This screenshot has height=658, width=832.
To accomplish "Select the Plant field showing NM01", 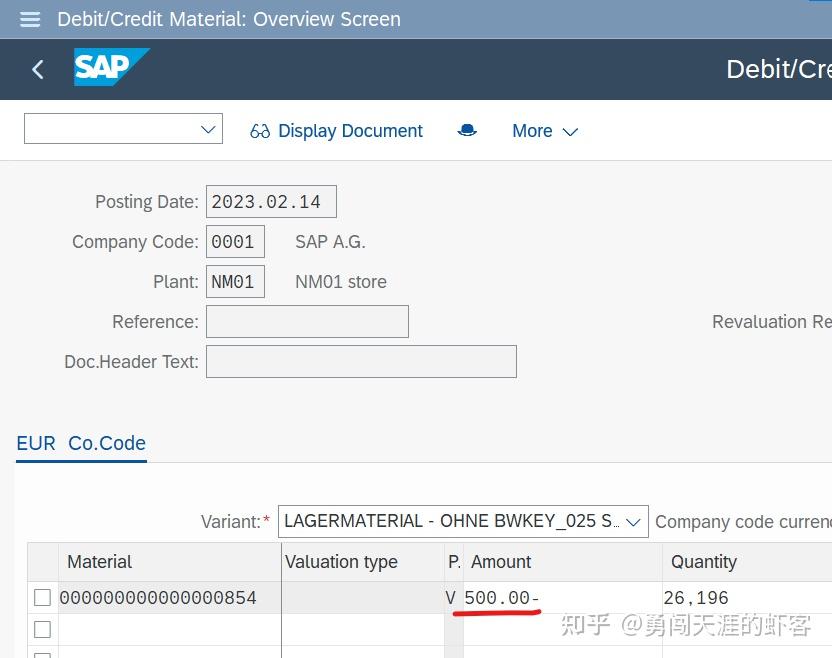I will pos(235,281).
